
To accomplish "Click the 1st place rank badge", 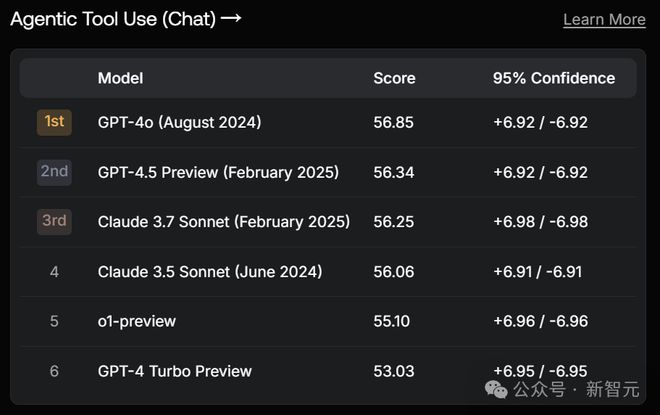I will [54, 122].
